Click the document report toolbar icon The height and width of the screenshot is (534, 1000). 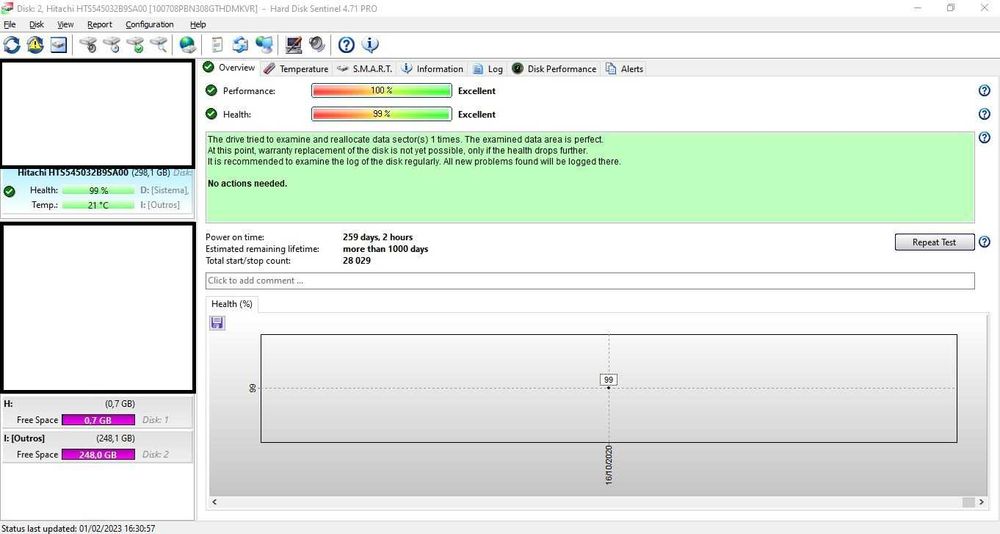217,45
